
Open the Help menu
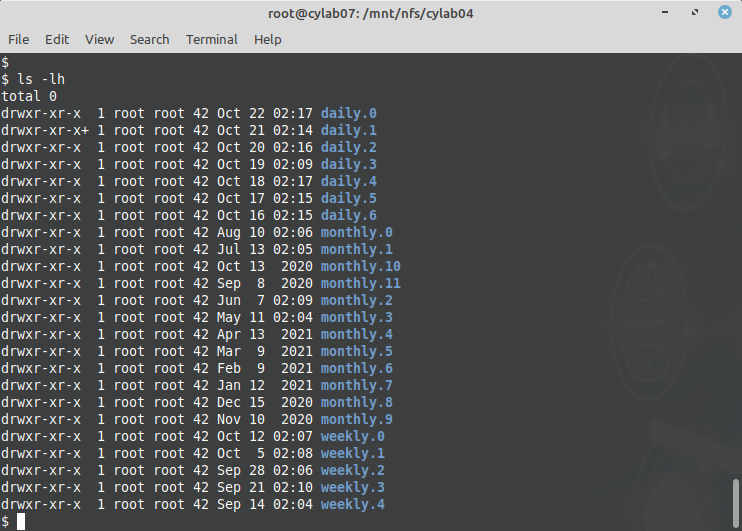(267, 39)
